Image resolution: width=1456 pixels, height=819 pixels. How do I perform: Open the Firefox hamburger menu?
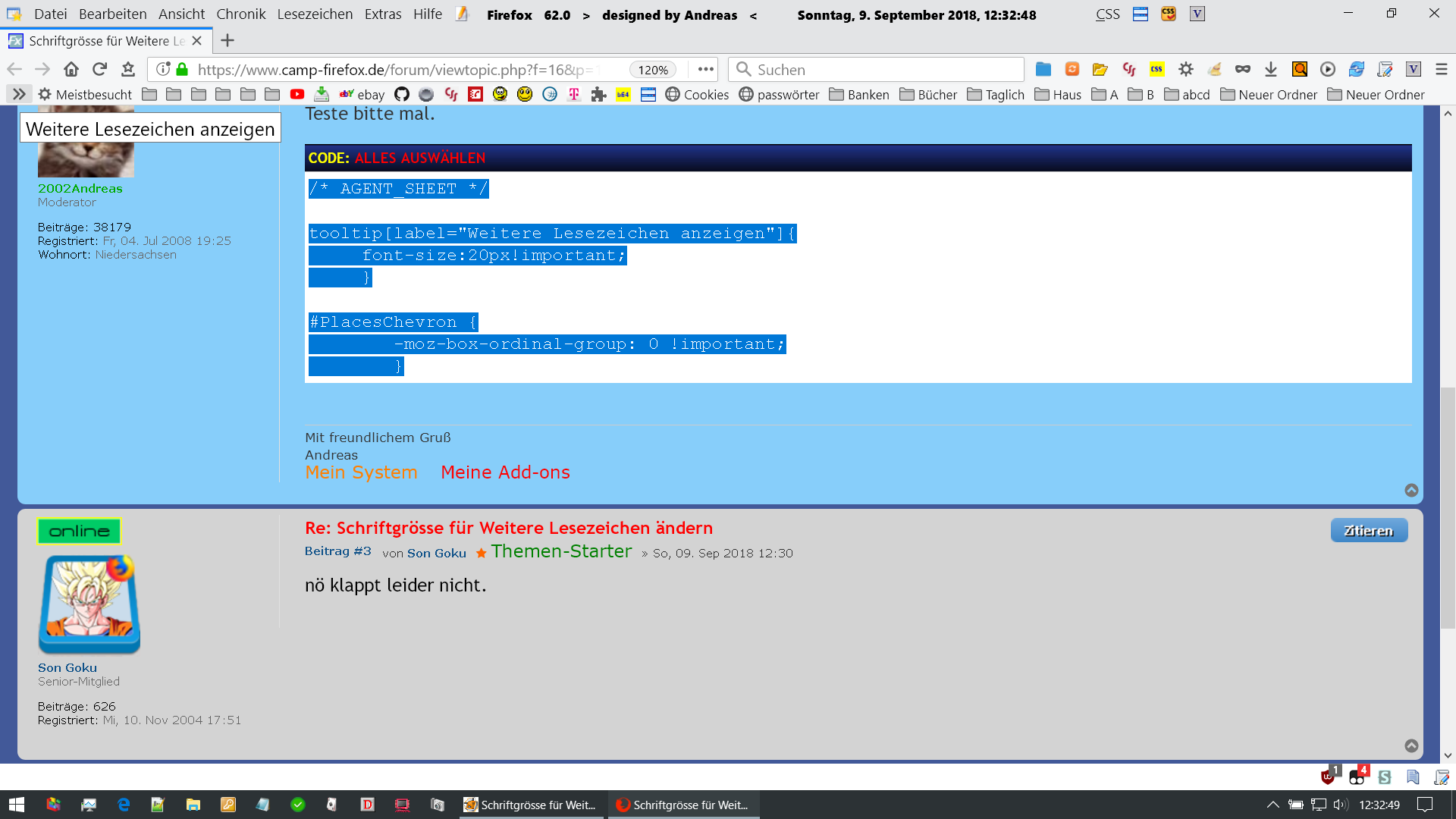(1442, 69)
